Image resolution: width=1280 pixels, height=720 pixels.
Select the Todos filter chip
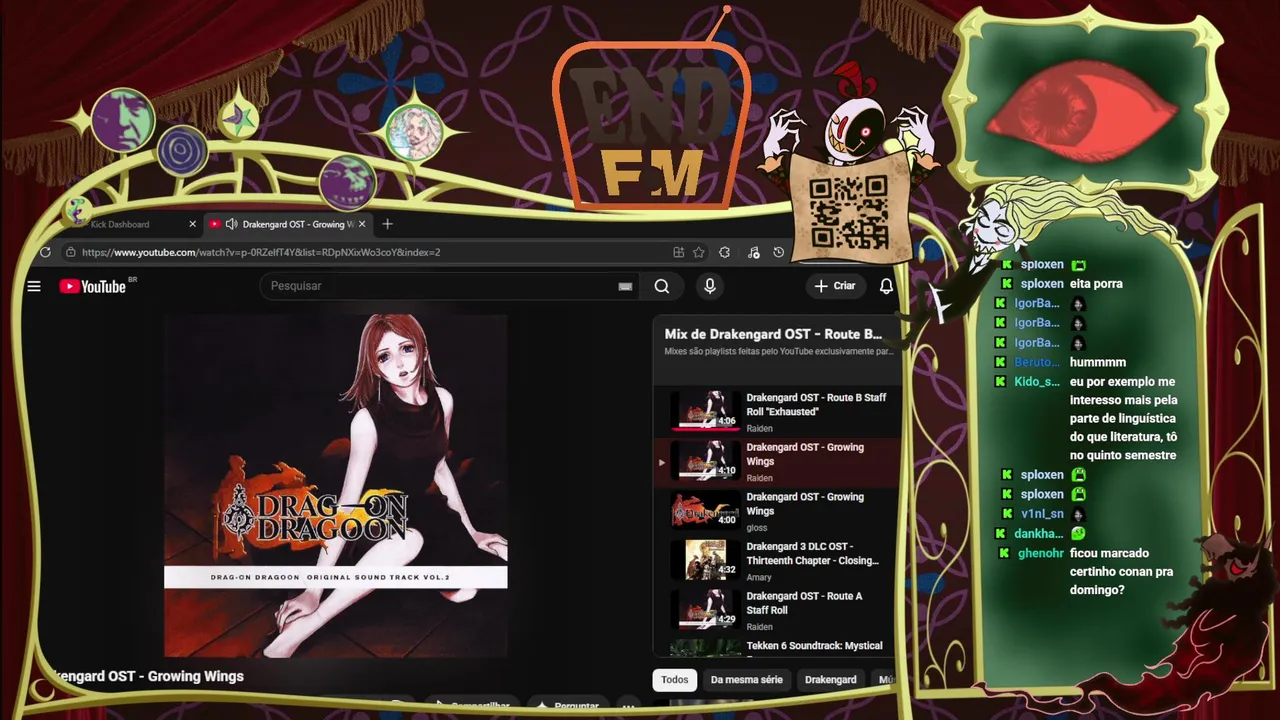pos(675,680)
